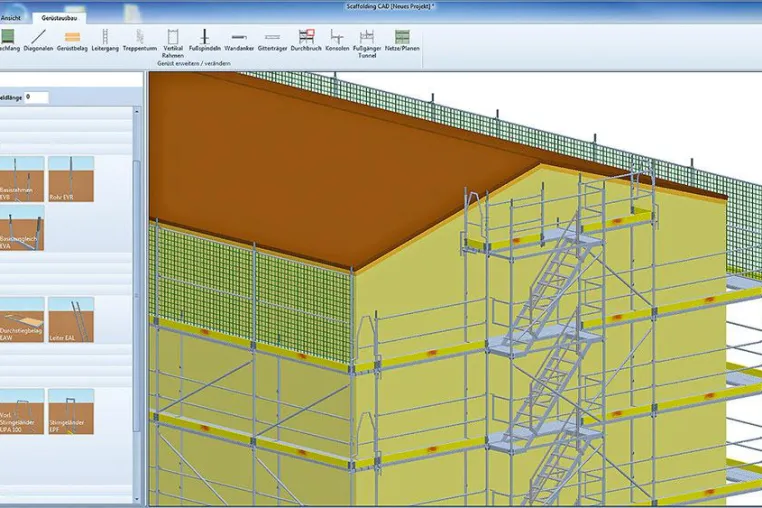
Task: Open the Fußgänger Tunnel tool
Action: coord(367,44)
